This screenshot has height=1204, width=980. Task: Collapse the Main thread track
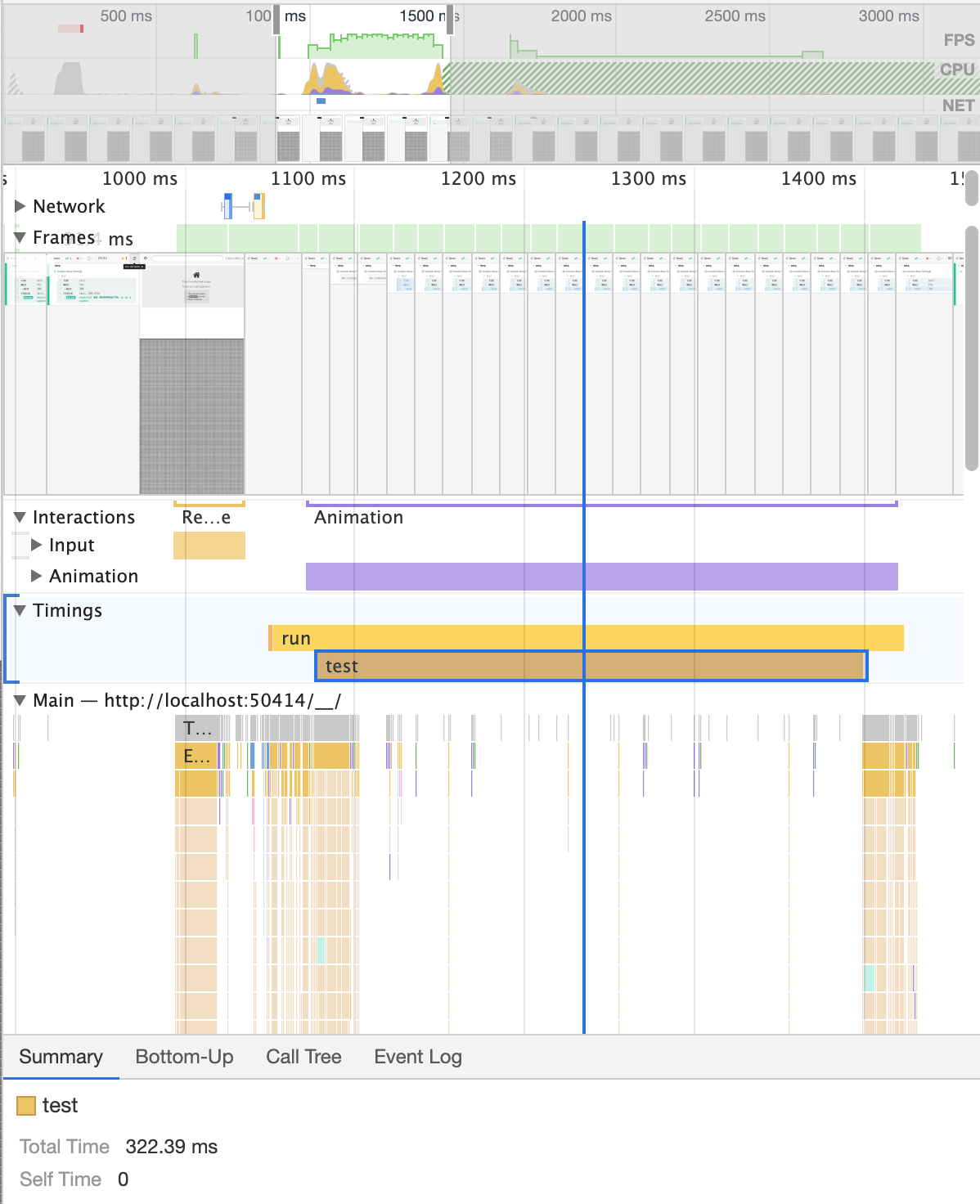click(x=20, y=700)
